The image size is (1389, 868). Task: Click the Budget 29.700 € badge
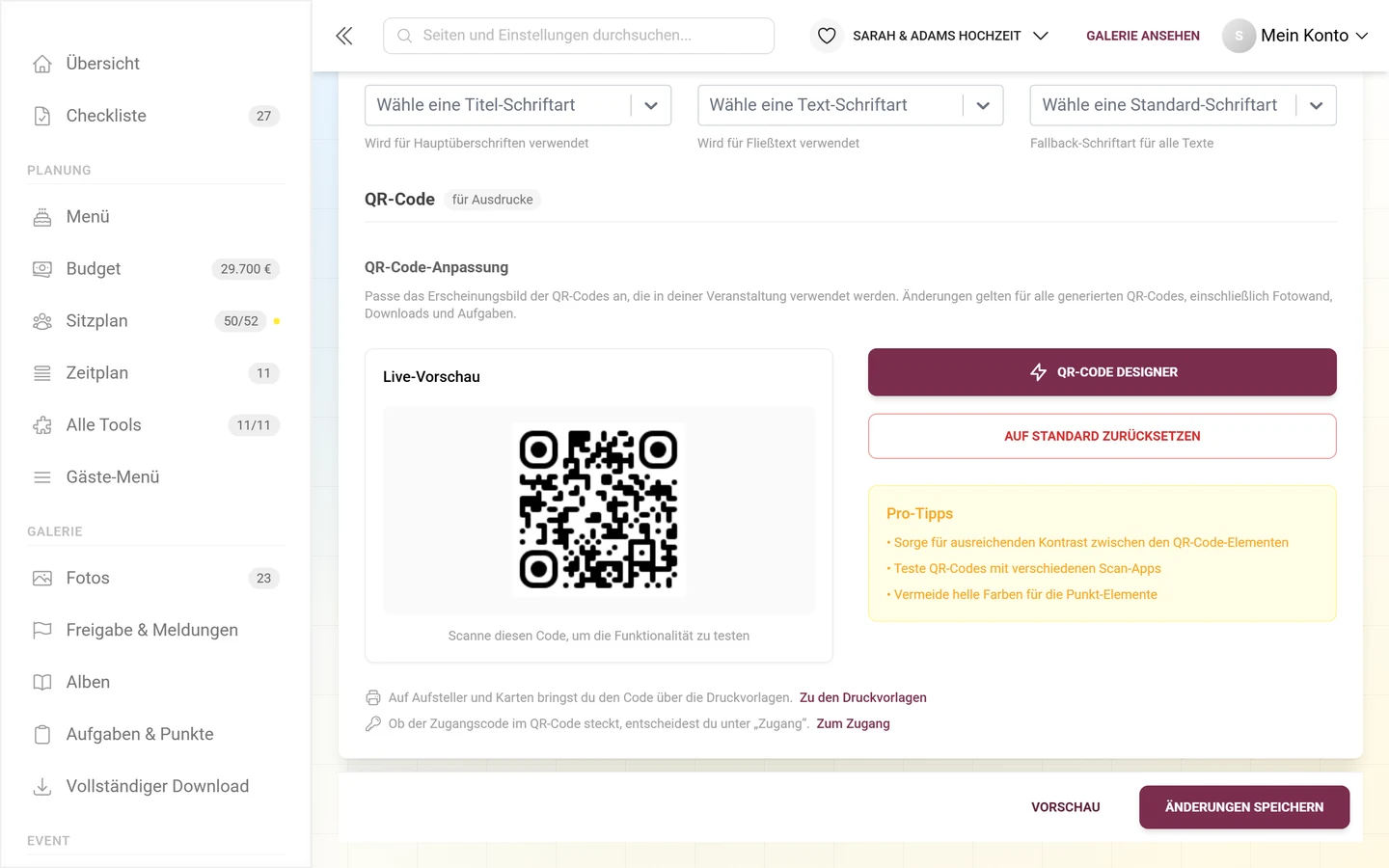[246, 269]
